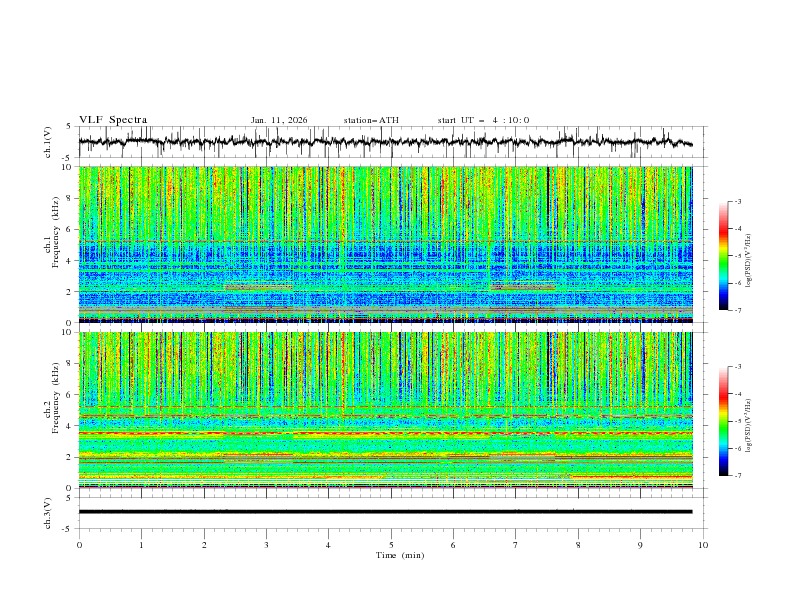Click the start UT time label
792x612 pixels.
click(x=483, y=120)
